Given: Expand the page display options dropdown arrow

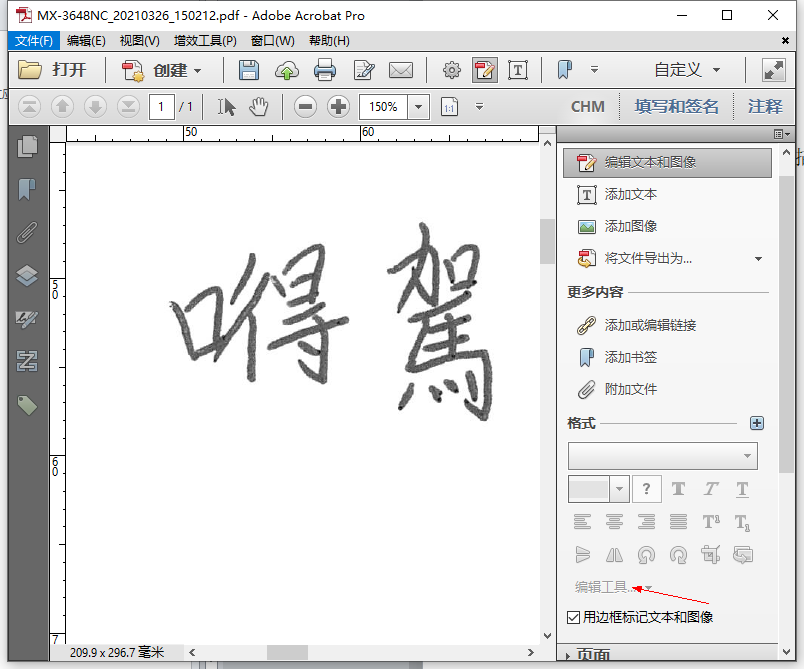Looking at the screenshot, I should coord(479,106).
